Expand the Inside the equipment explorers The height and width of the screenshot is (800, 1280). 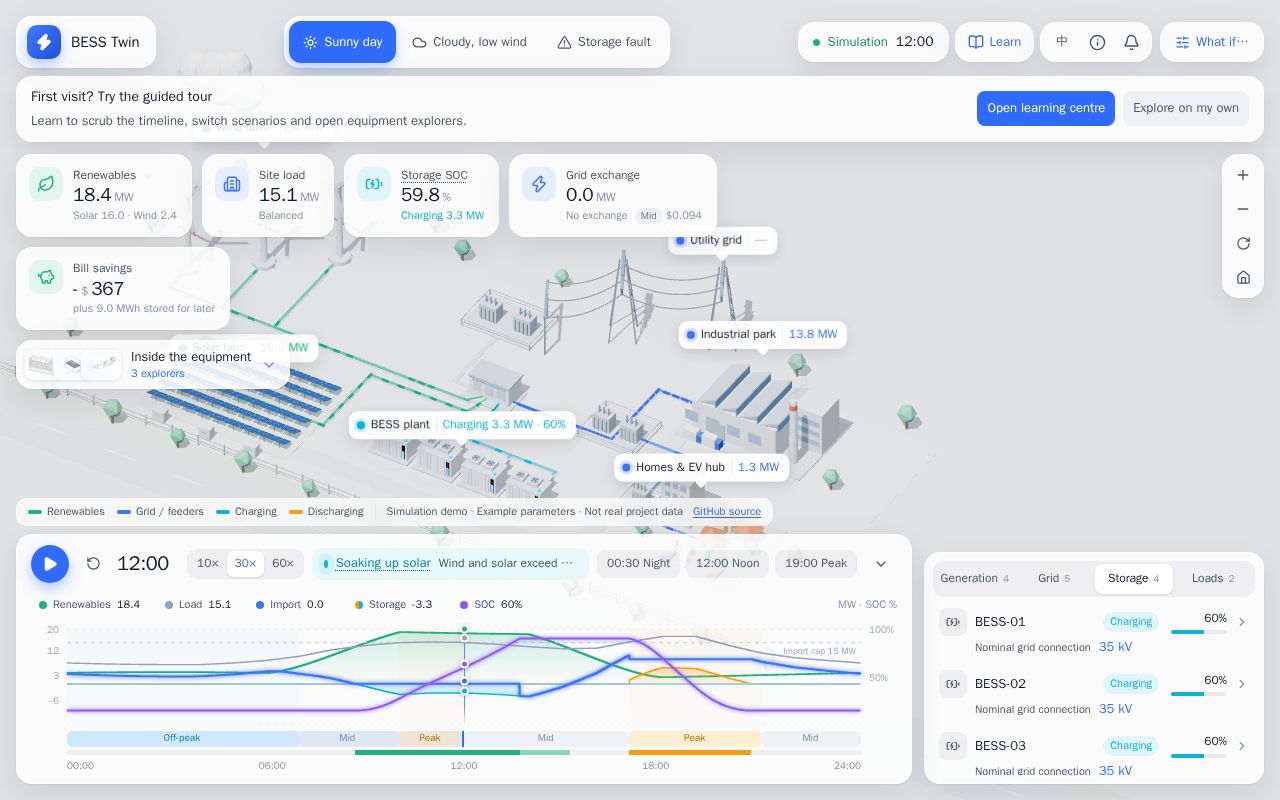coord(153,365)
